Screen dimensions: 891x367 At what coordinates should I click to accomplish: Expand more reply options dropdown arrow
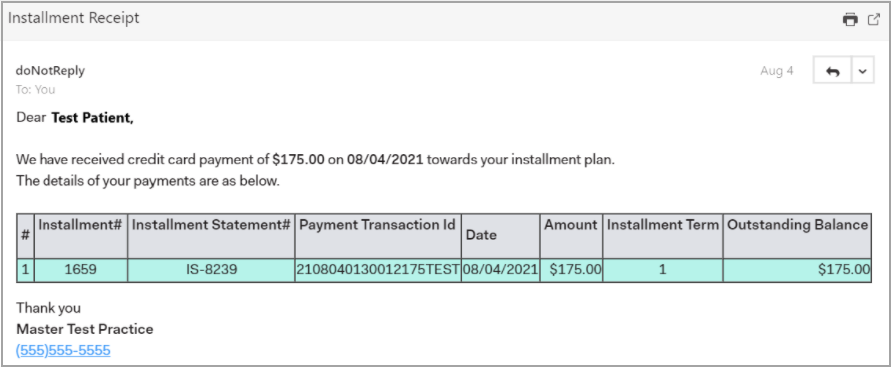click(863, 71)
